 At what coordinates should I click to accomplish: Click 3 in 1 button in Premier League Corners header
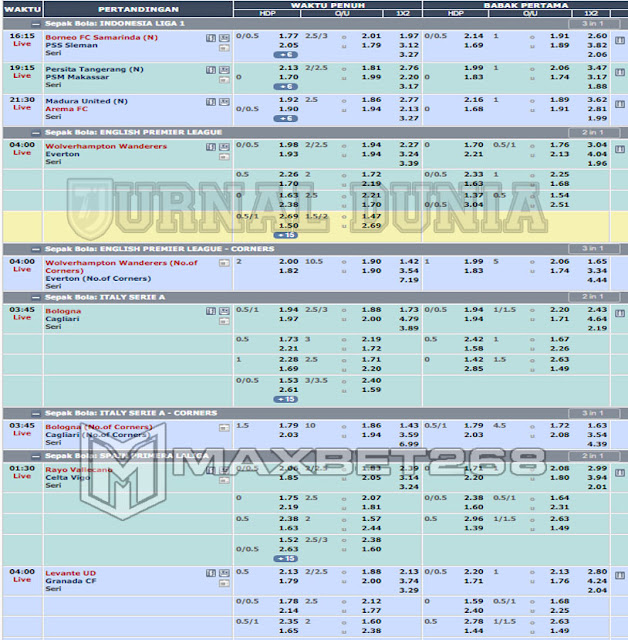[x=593, y=249]
